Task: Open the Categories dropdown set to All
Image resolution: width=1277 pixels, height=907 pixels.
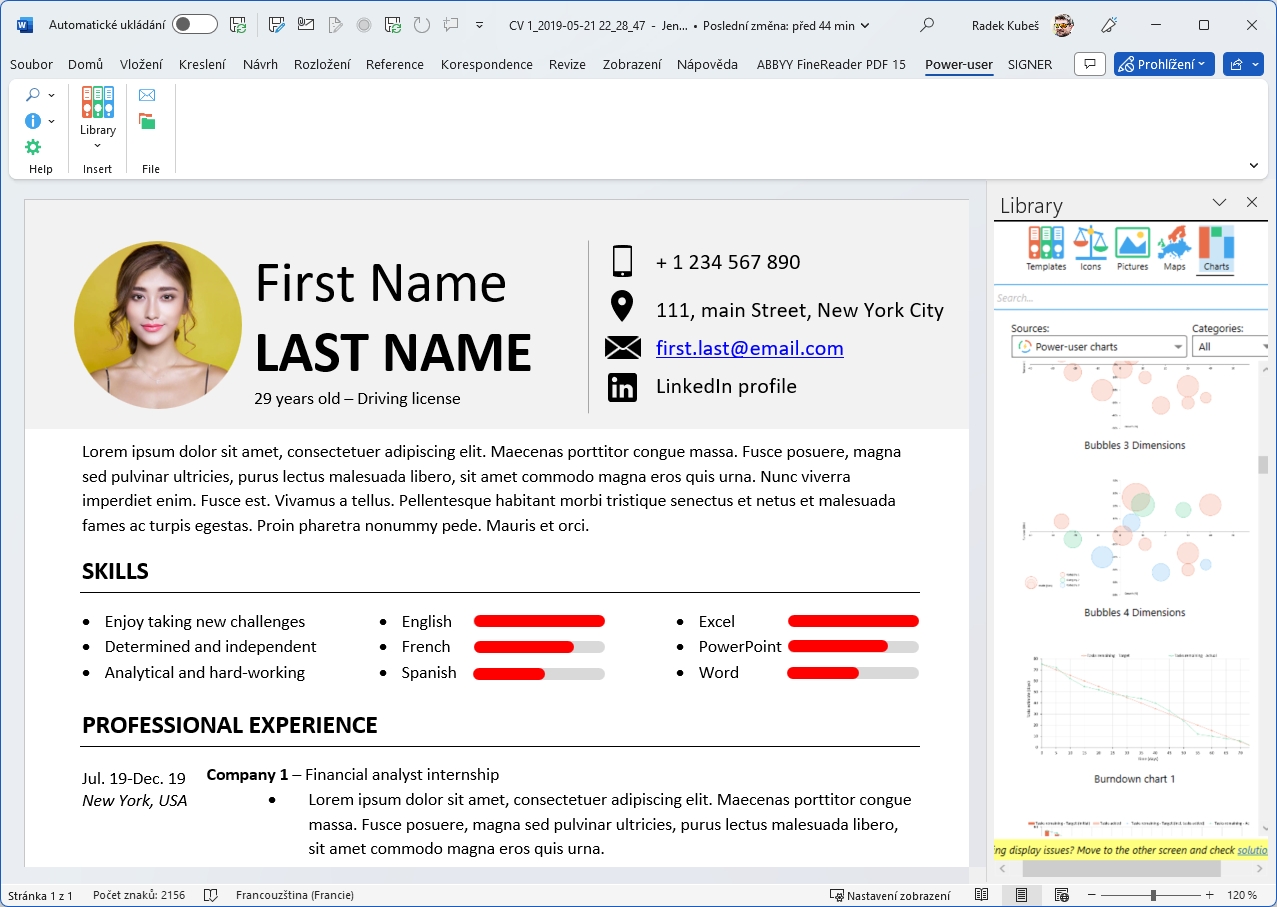Action: click(1231, 347)
